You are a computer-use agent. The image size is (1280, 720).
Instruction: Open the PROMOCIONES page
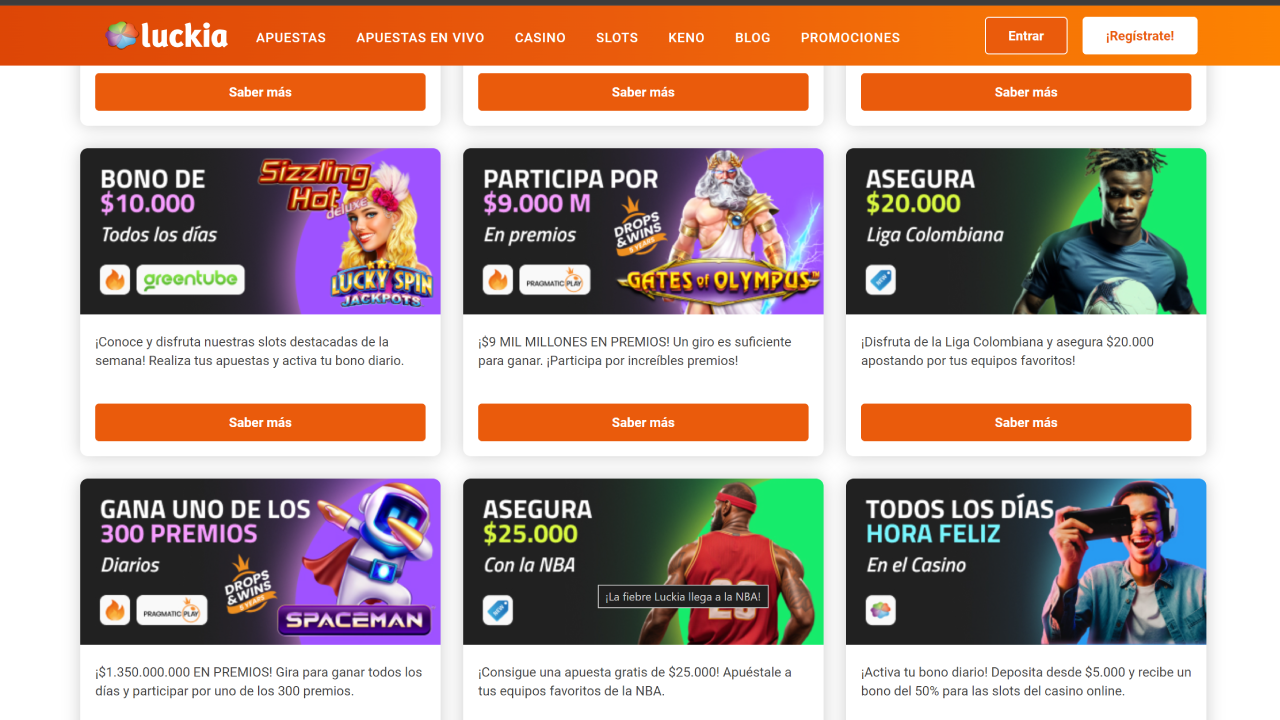click(x=850, y=38)
